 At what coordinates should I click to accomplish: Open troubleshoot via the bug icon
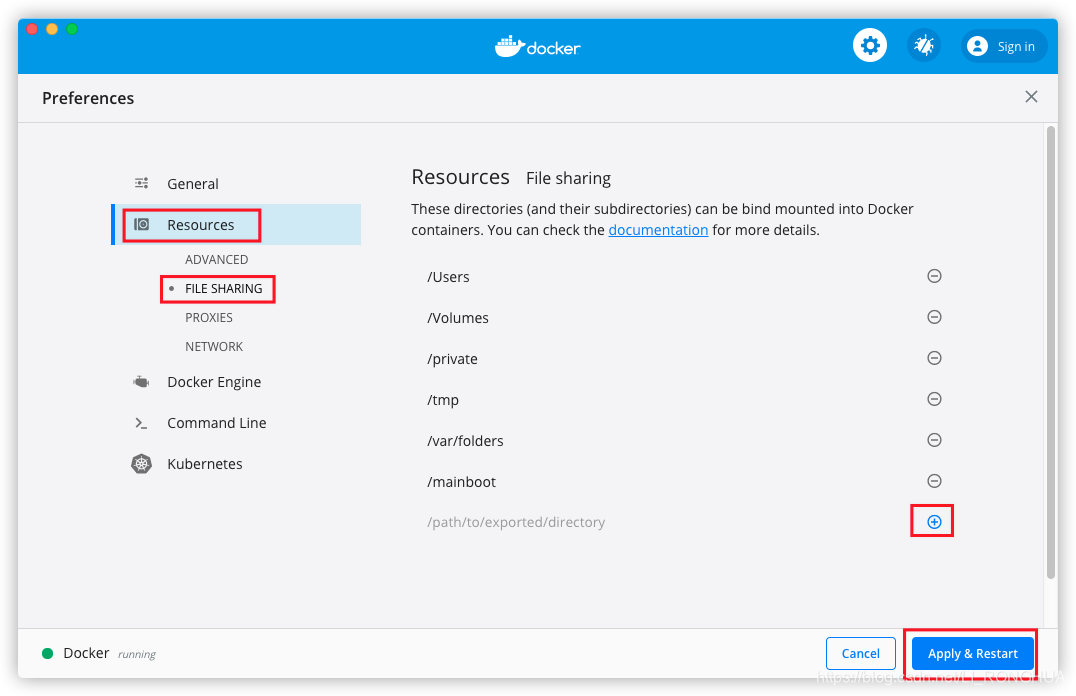pyautogui.click(x=924, y=46)
